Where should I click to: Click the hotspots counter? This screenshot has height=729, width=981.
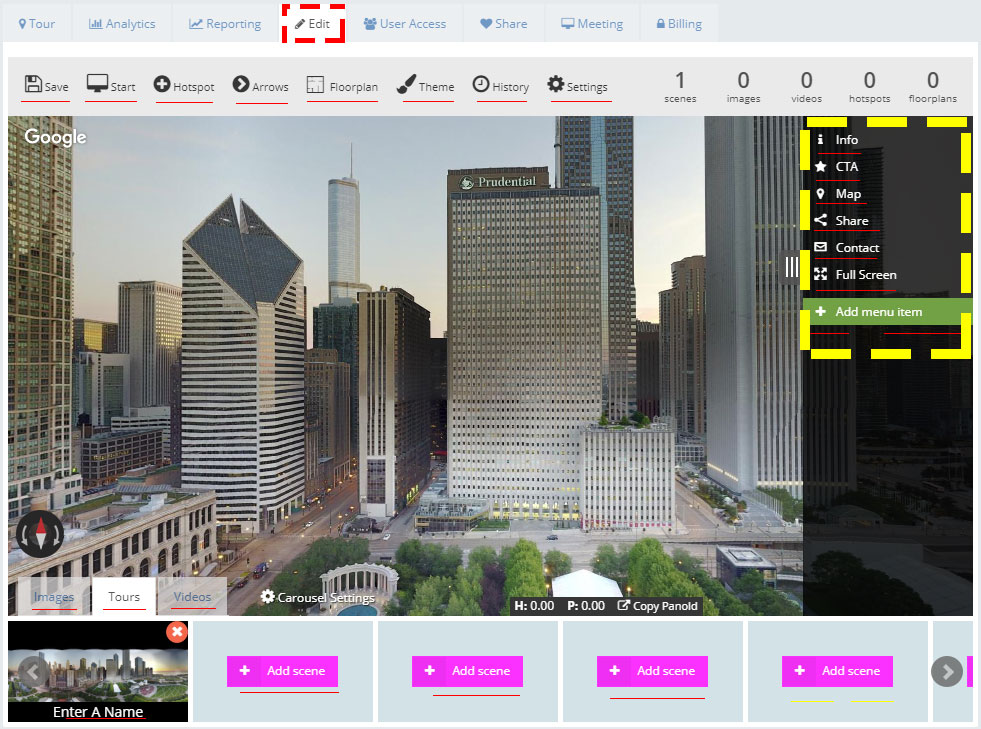(x=870, y=86)
